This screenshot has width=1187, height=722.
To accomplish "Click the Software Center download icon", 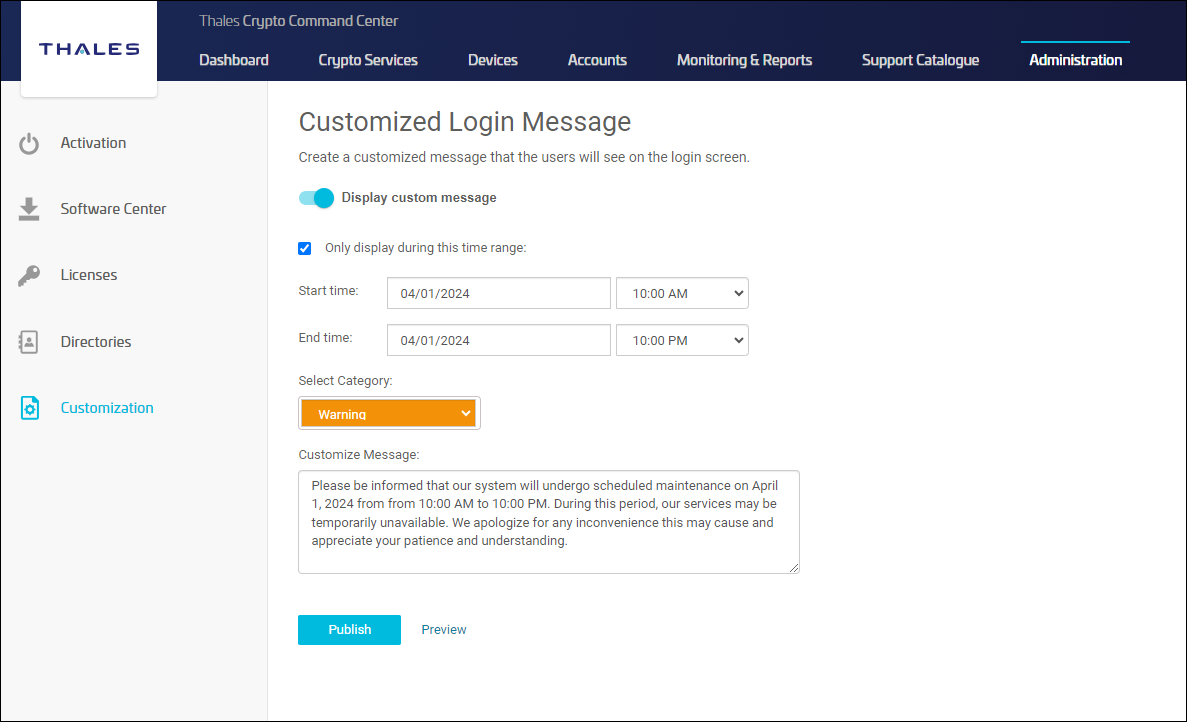I will (29, 209).
